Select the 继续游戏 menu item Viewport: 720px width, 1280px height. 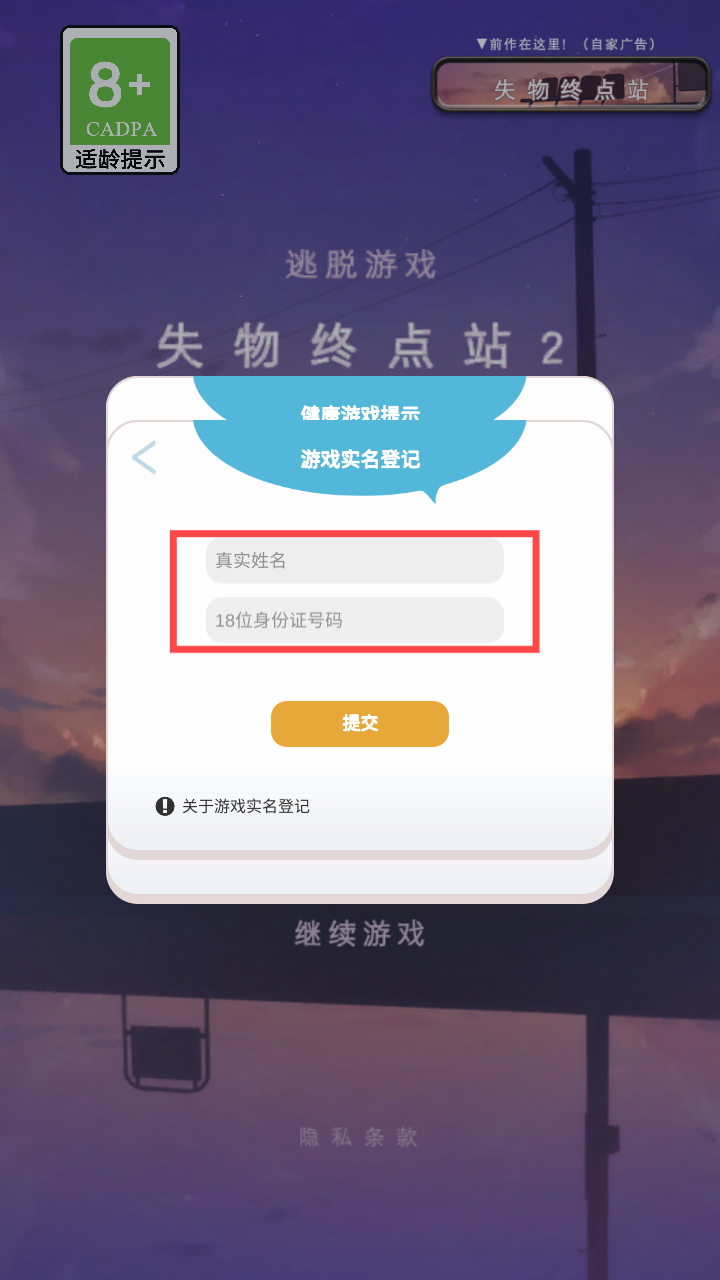pos(360,934)
